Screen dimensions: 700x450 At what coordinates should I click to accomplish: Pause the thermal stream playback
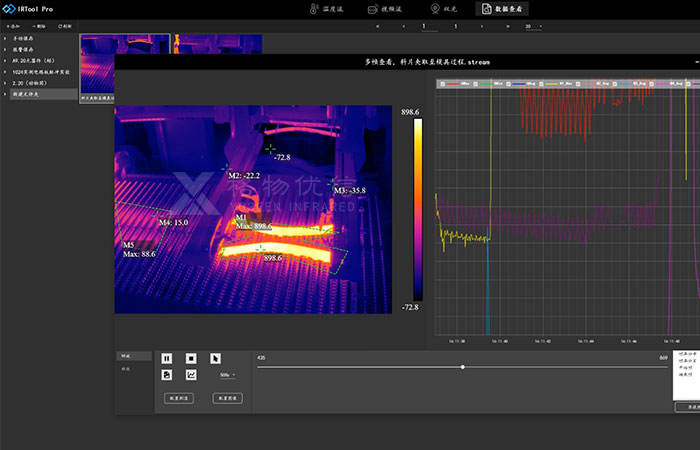coord(167,358)
